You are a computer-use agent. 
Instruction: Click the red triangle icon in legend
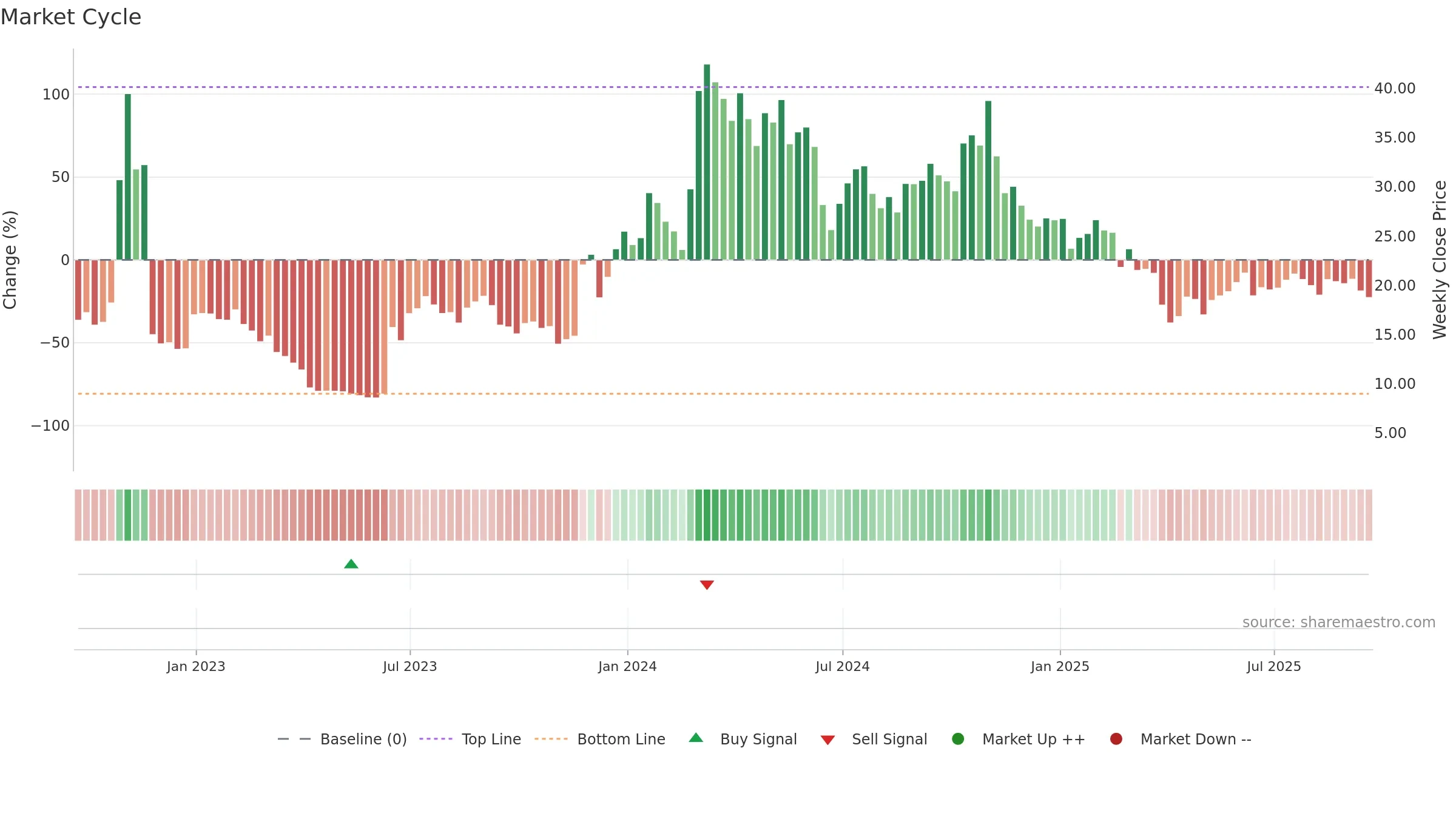coord(828,740)
